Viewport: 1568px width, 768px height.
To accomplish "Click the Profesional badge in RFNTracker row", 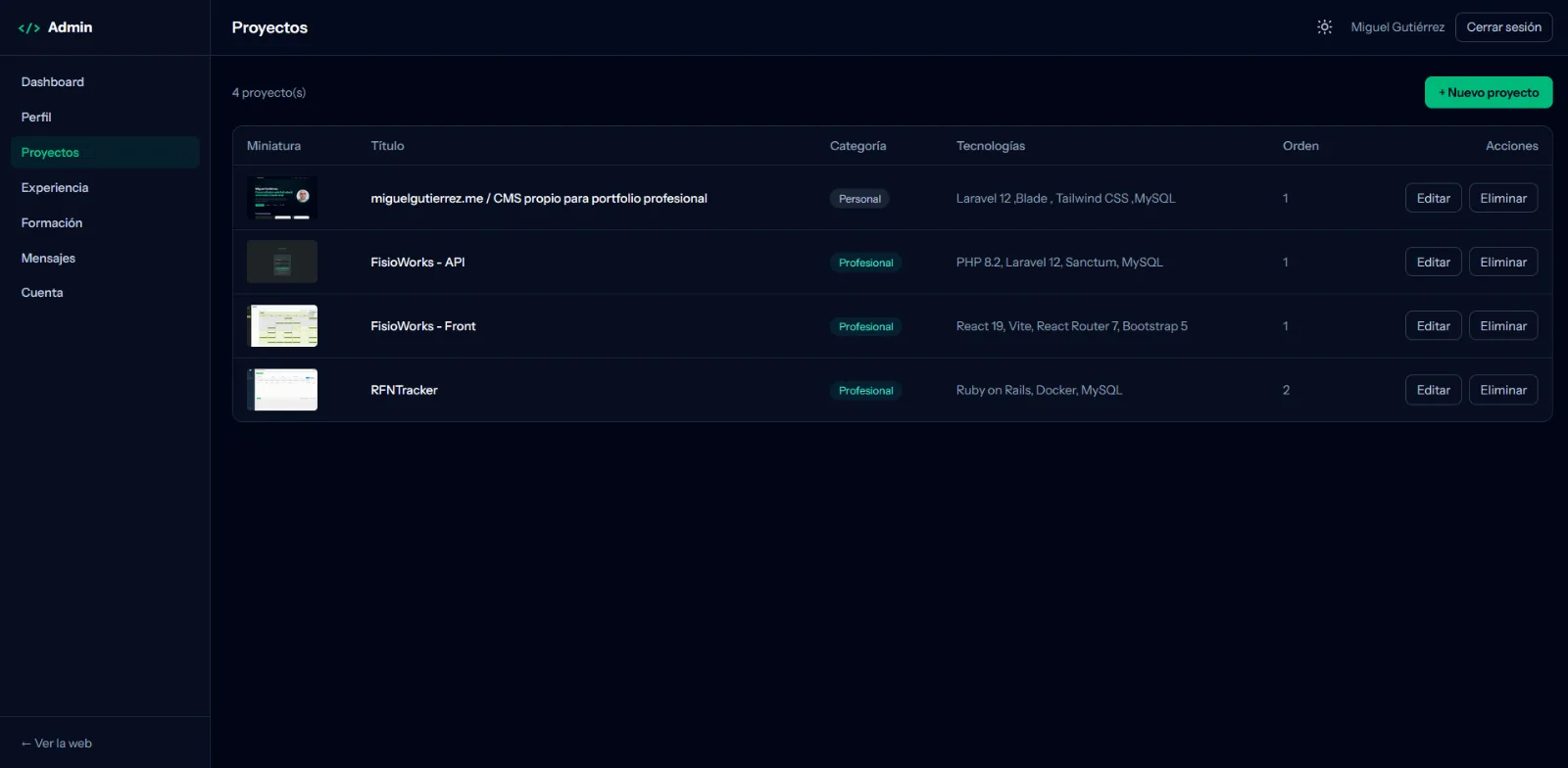I will click(x=865, y=391).
